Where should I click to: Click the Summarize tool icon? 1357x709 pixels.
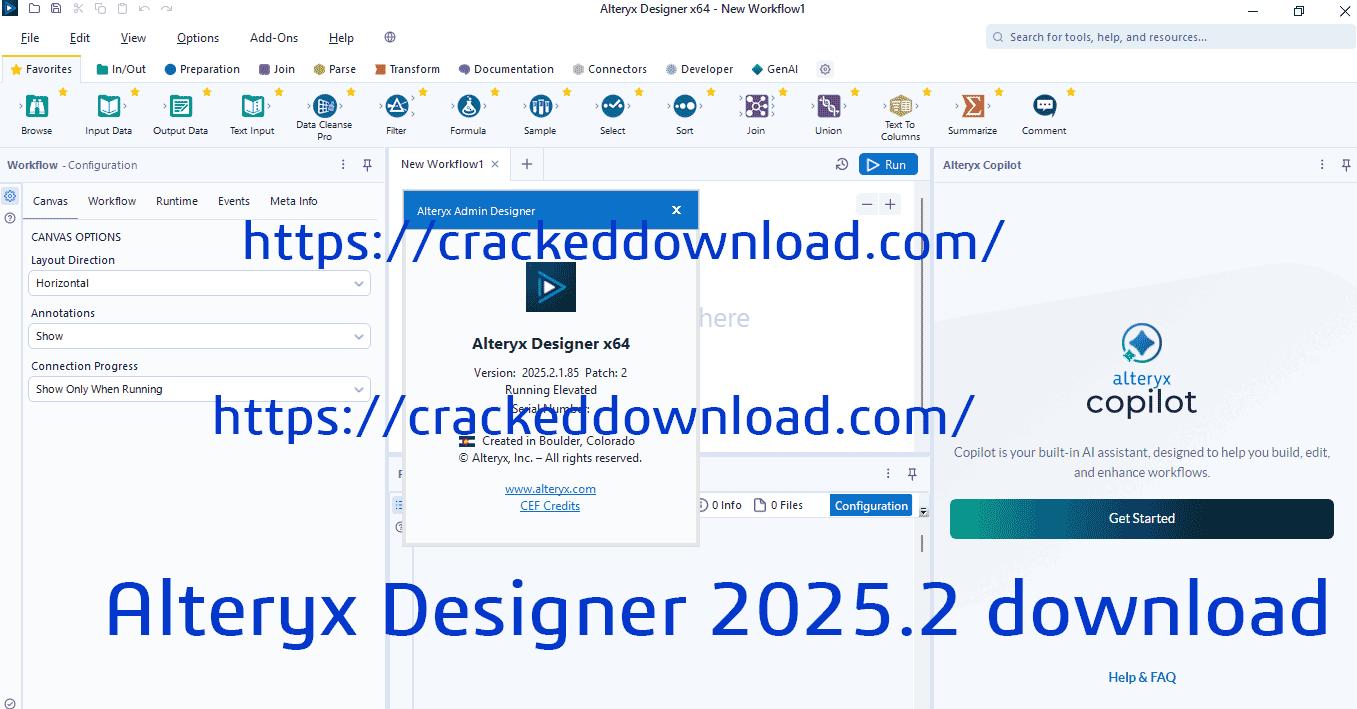pyautogui.click(x=971, y=107)
